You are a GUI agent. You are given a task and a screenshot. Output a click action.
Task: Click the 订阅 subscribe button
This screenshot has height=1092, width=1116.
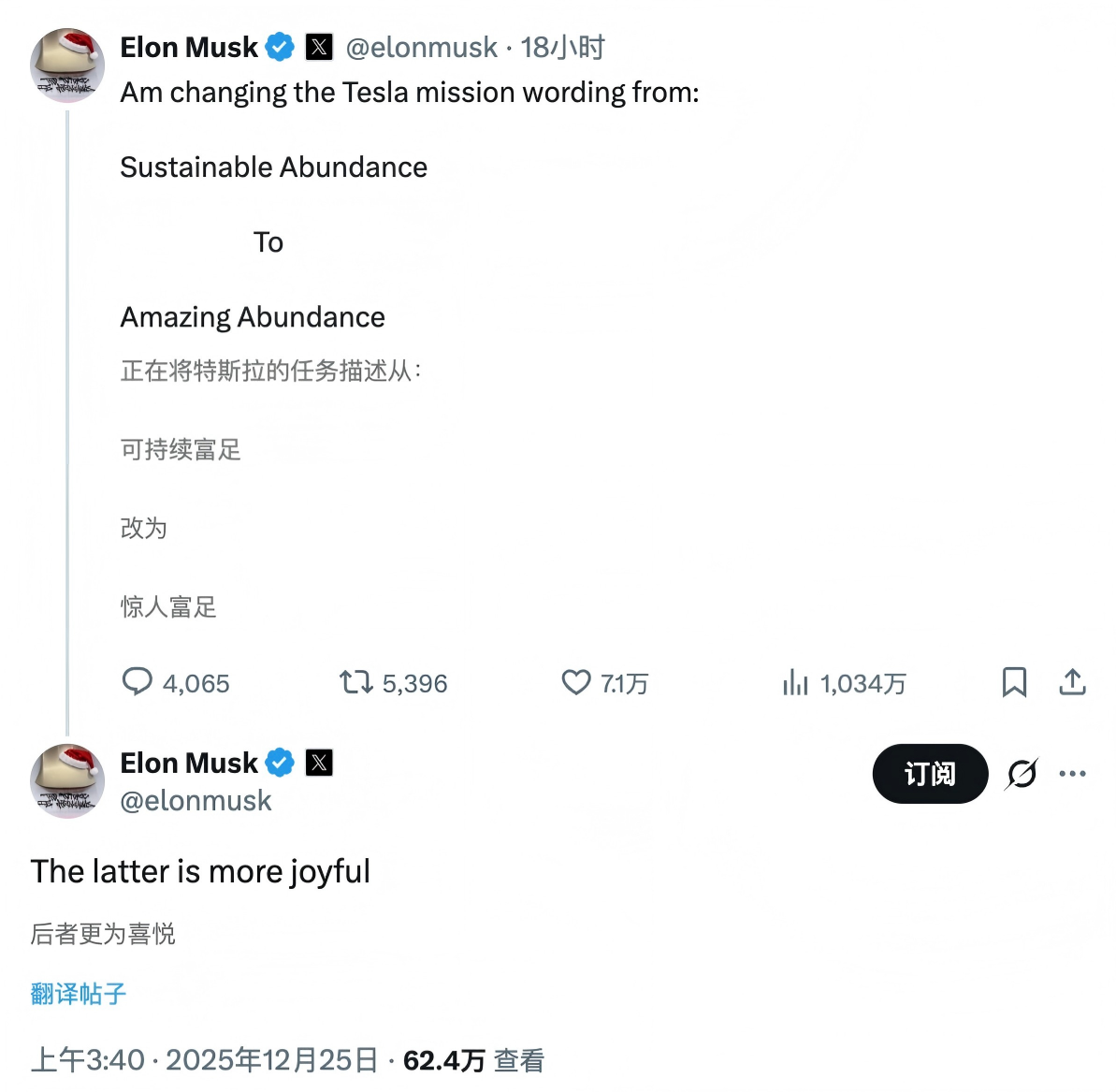click(930, 774)
